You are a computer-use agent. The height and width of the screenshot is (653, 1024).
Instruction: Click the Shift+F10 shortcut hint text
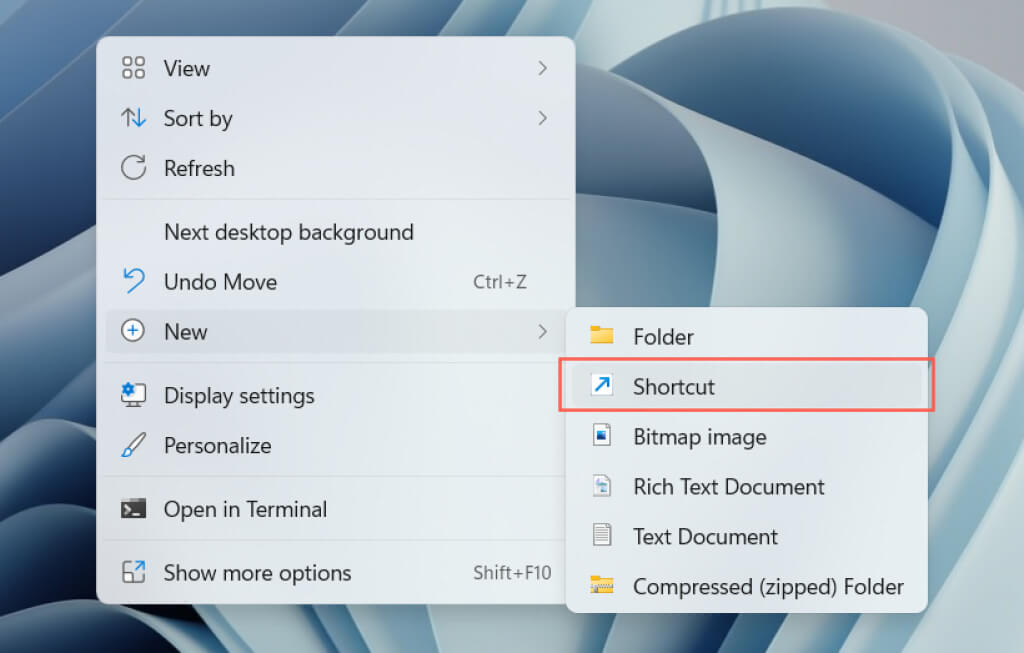click(512, 573)
